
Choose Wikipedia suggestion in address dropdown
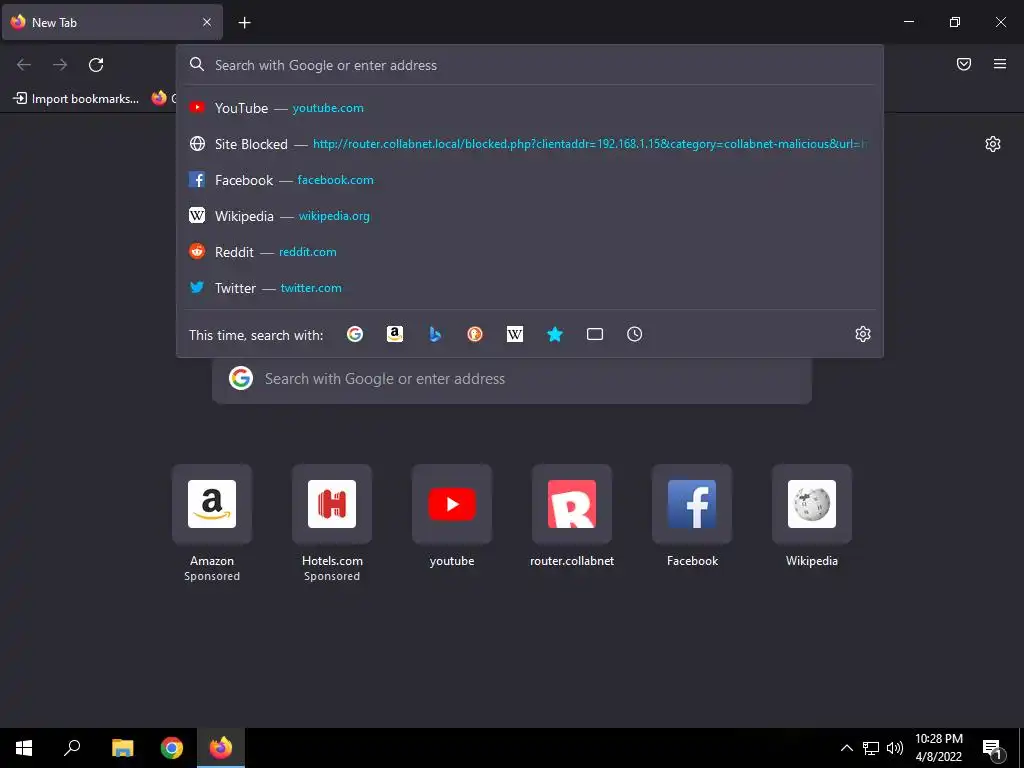(x=530, y=216)
